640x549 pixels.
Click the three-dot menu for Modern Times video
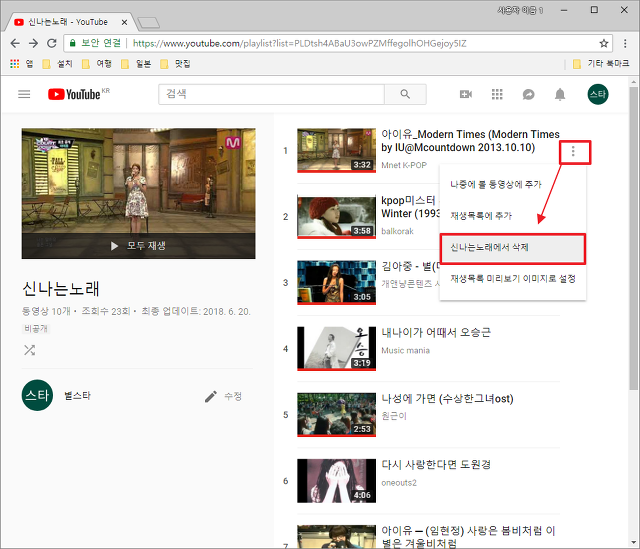[x=573, y=151]
